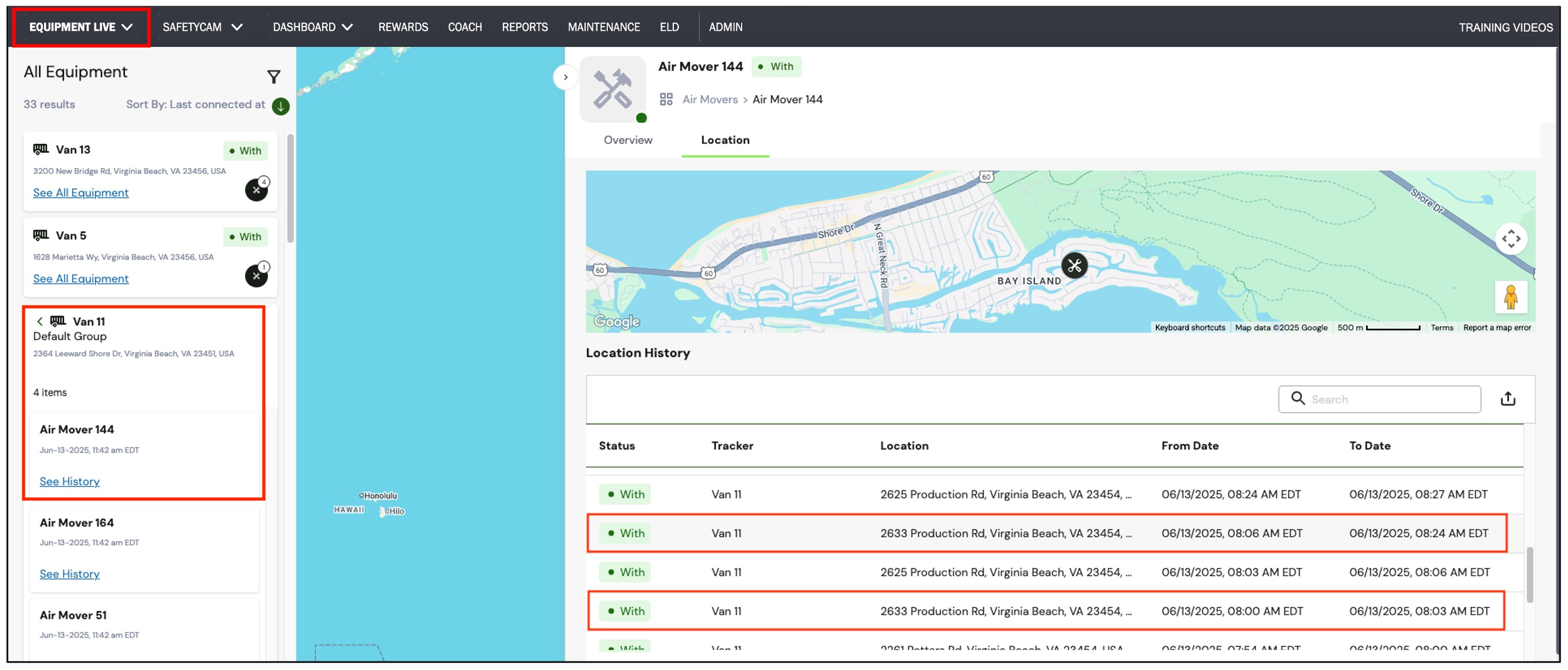The image size is (1568, 670).
Task: Click the search magnifier icon in Location History
Action: point(1298,398)
